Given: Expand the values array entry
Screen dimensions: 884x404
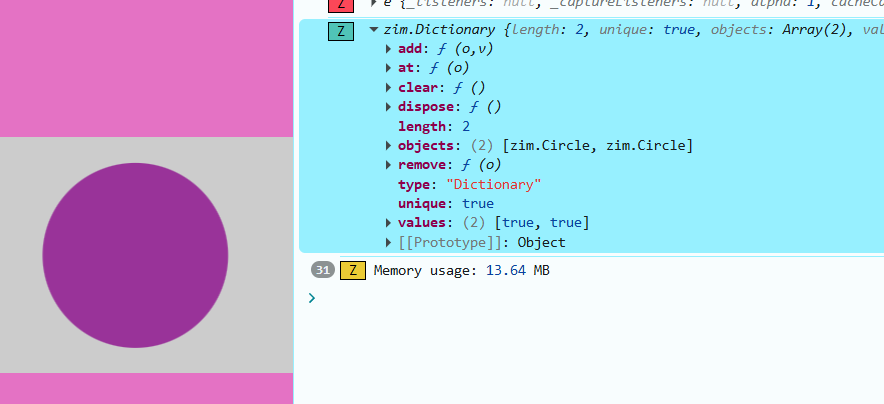Looking at the screenshot, I should point(389,223).
